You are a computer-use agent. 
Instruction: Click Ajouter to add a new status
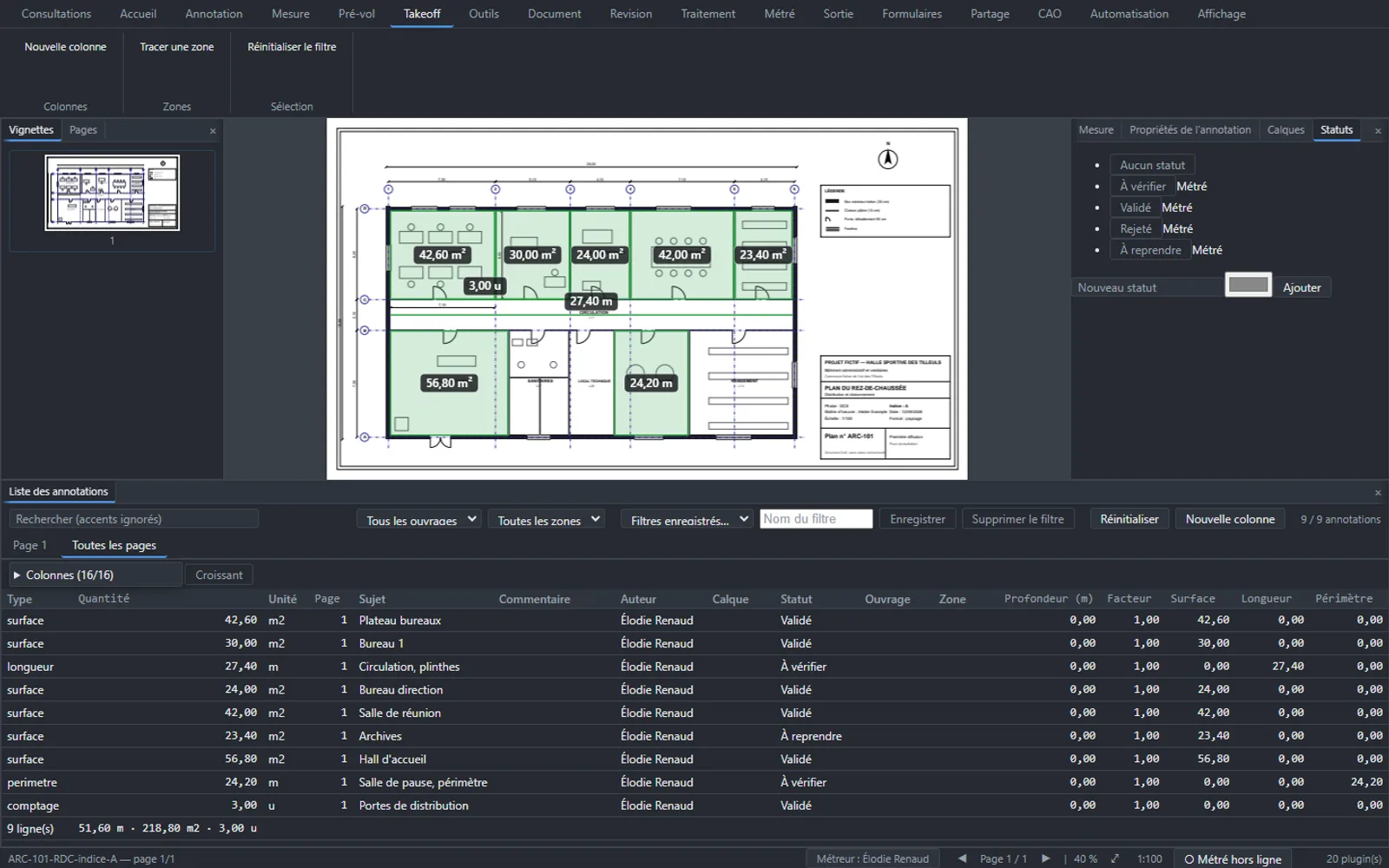point(1301,287)
